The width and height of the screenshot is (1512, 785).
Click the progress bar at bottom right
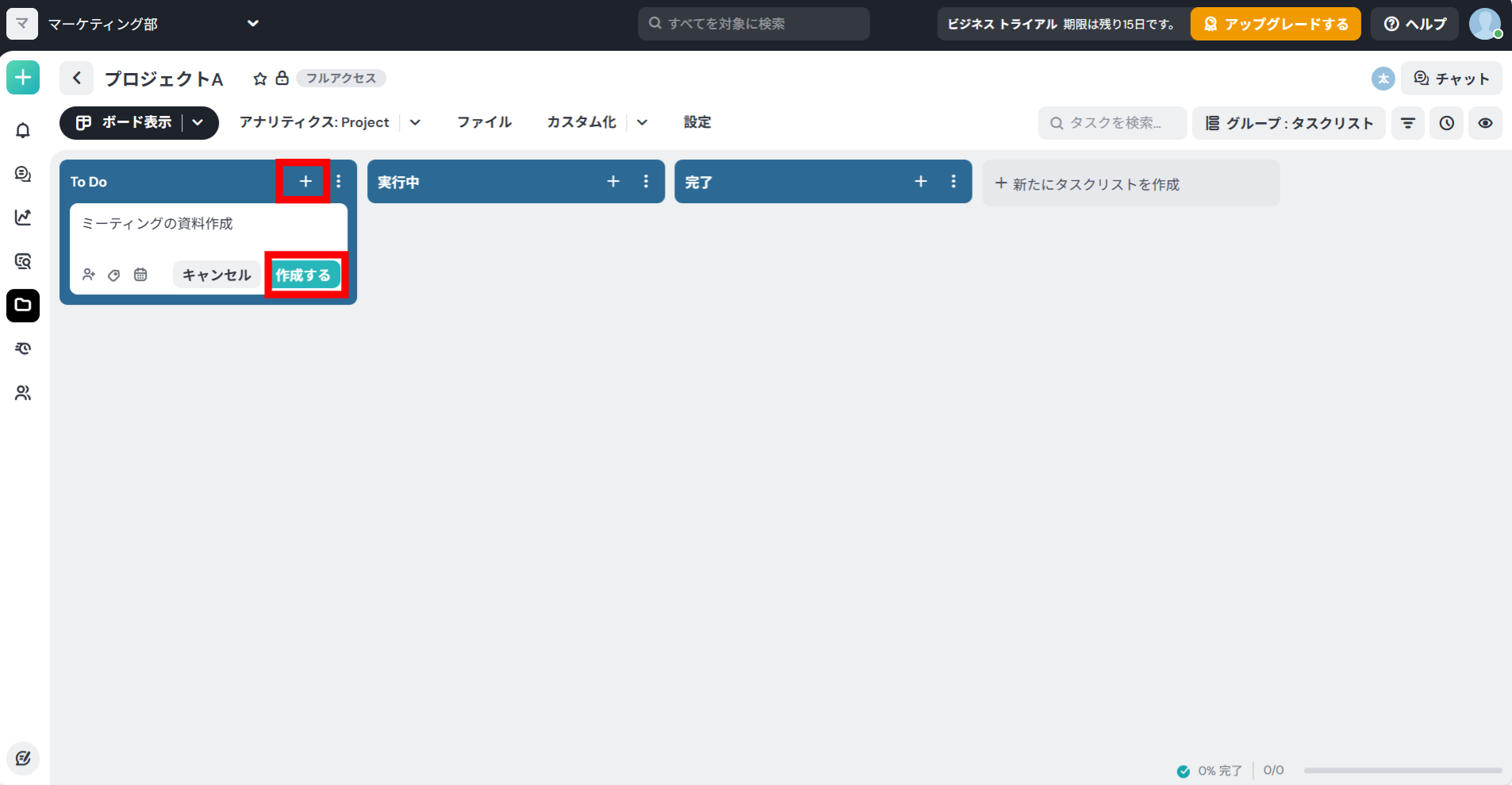tap(1402, 770)
